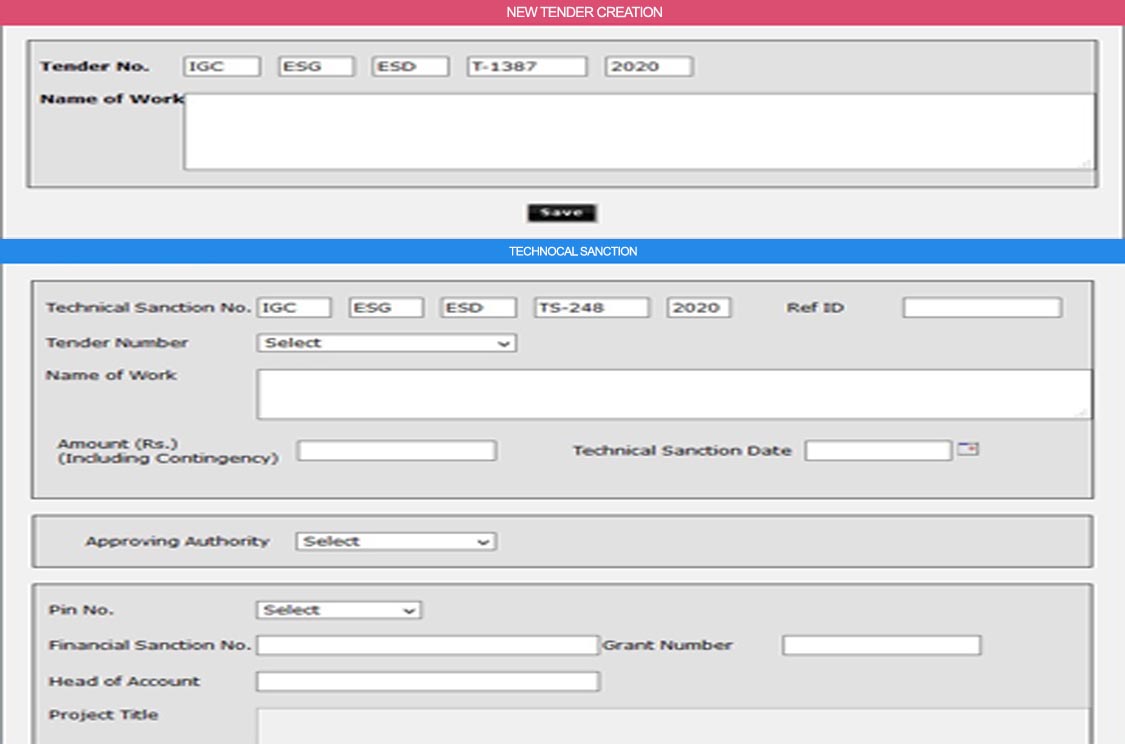This screenshot has width=1125, height=744.
Task: Click the Project Title text area
Action: point(672,726)
